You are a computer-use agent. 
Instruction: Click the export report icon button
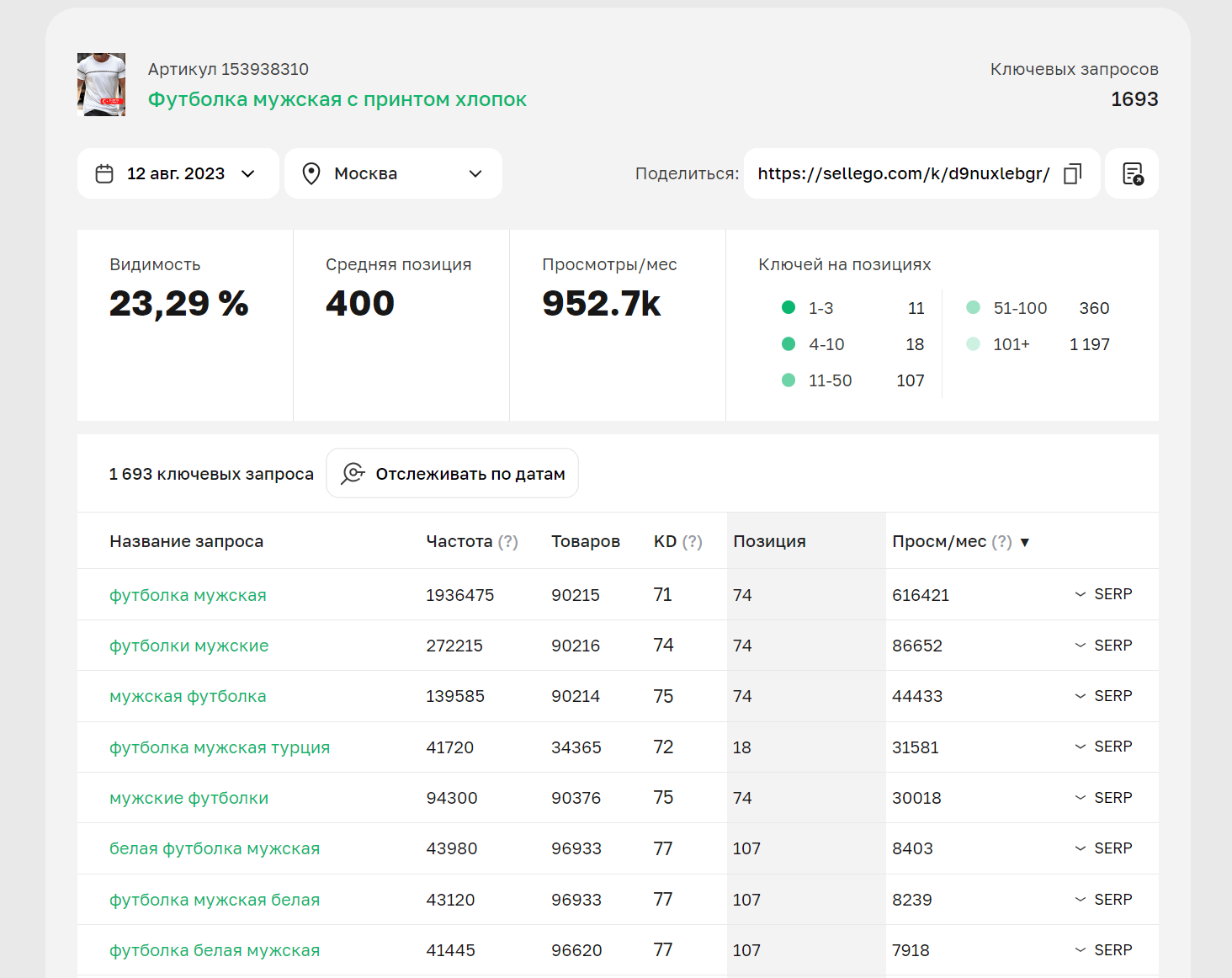(x=1133, y=174)
